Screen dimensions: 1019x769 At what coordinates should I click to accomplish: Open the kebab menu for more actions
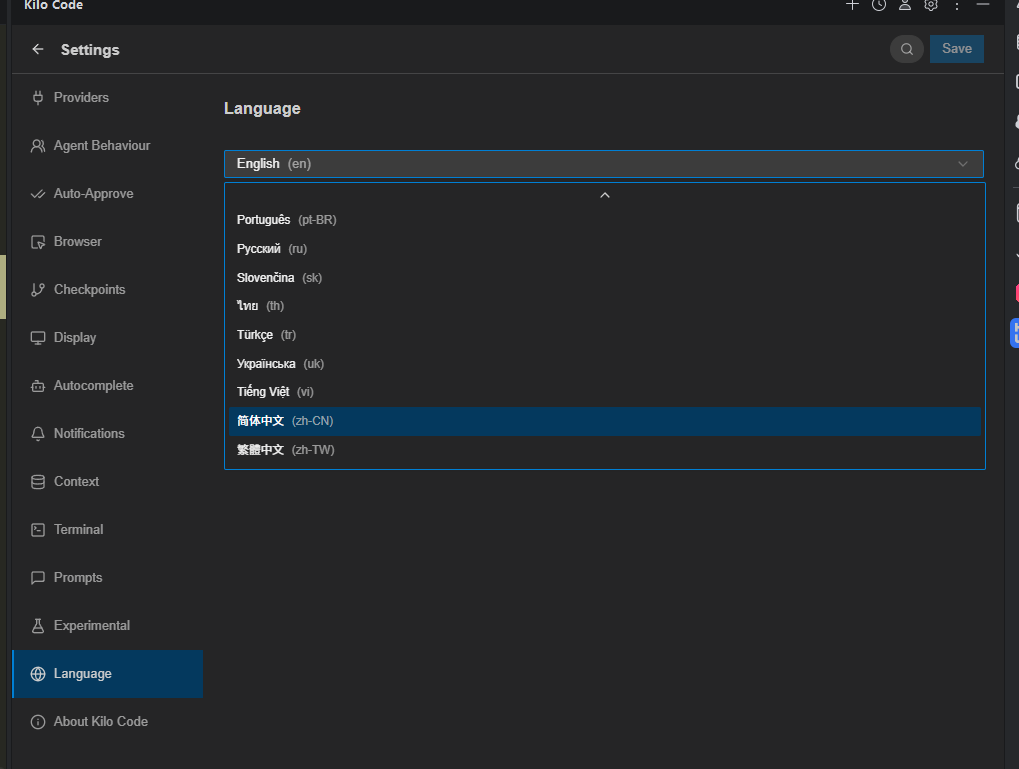coord(956,6)
